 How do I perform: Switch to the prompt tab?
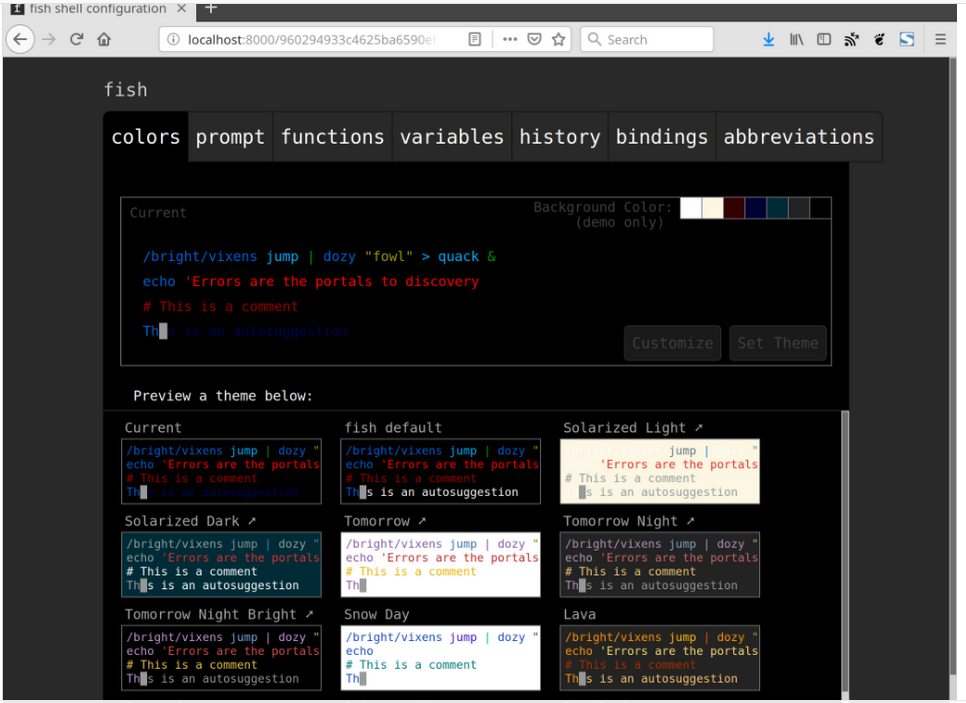(230, 137)
